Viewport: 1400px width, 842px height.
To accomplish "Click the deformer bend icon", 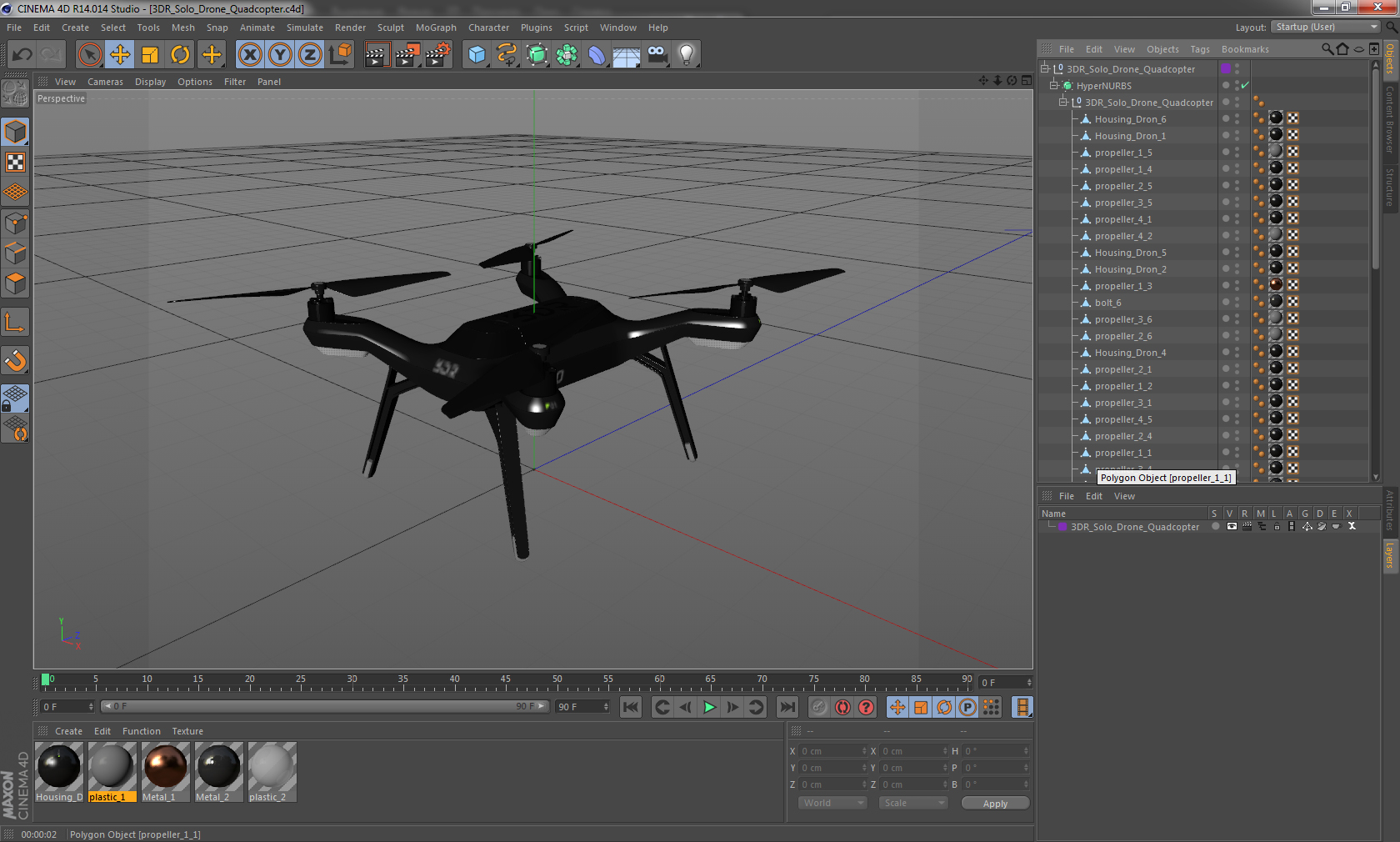I will click(597, 55).
